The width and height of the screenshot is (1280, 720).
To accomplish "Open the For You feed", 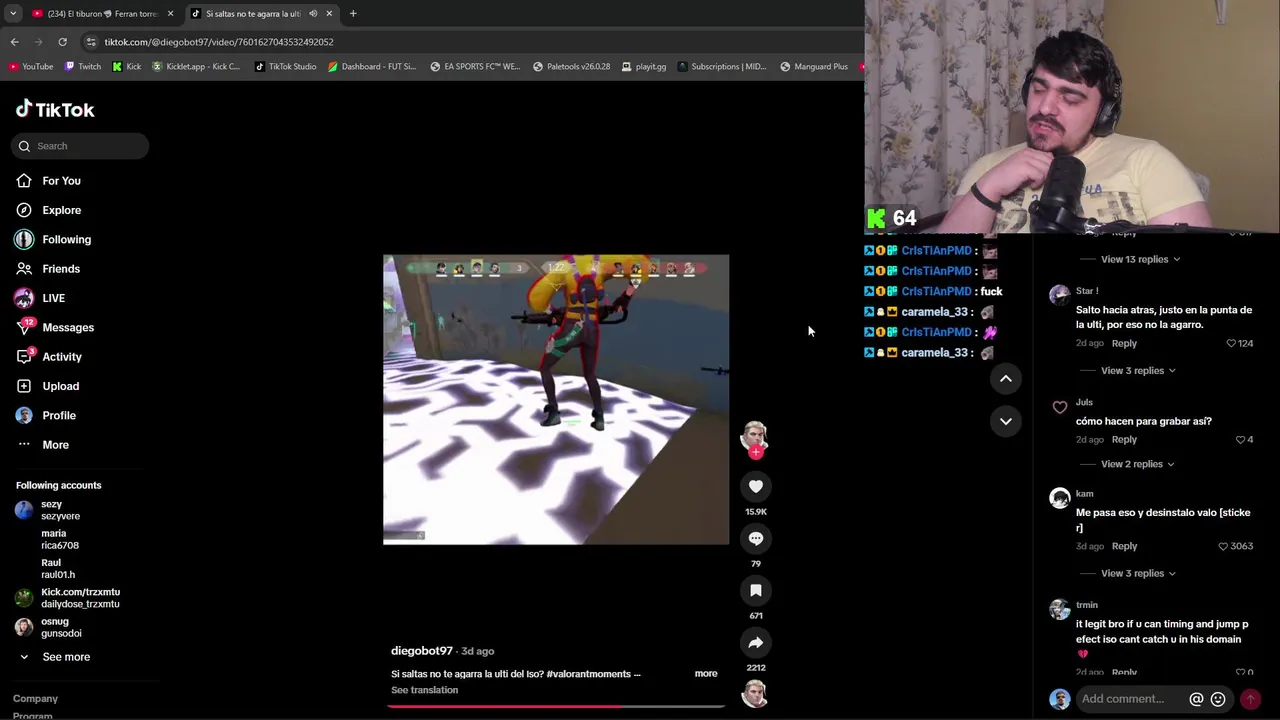I will (61, 181).
